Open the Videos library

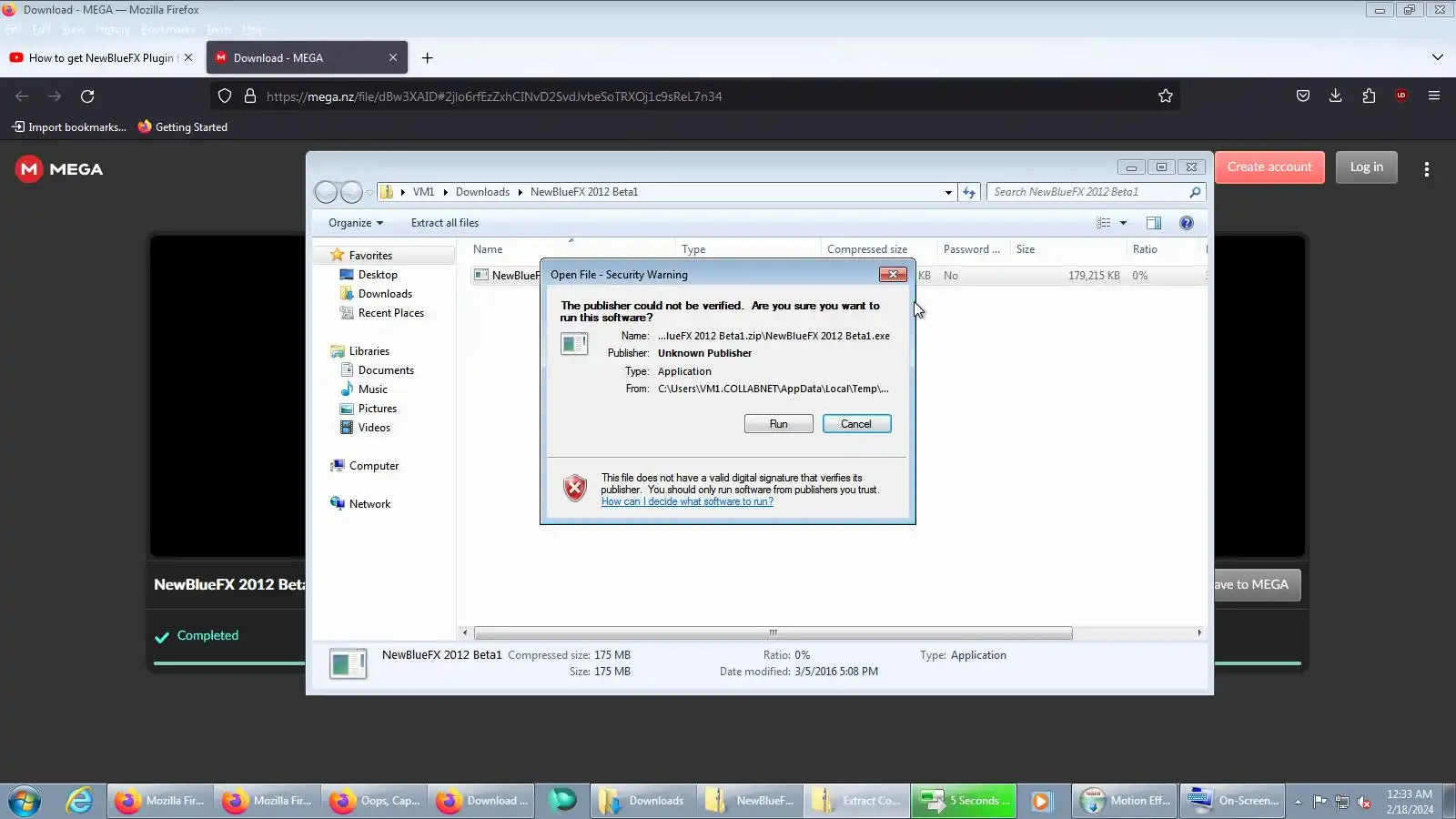pyautogui.click(x=374, y=428)
